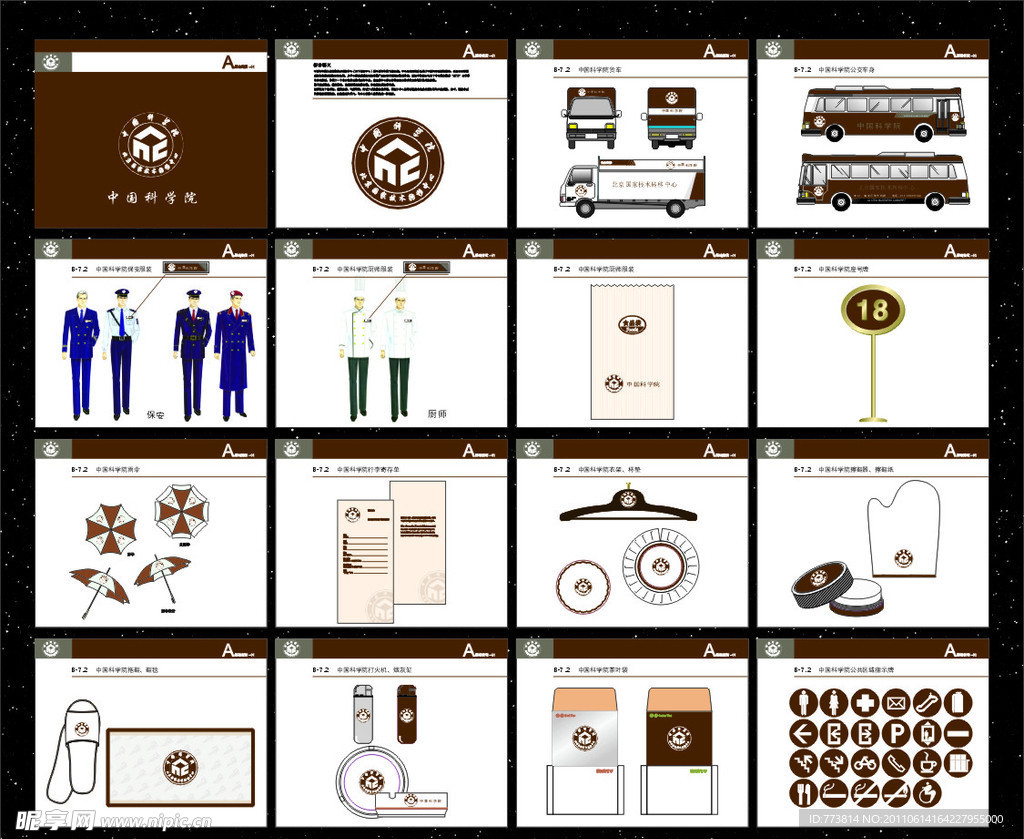Select the no-smoking pictogram with smoke
The width and height of the screenshot is (1024, 839).
(x=865, y=793)
